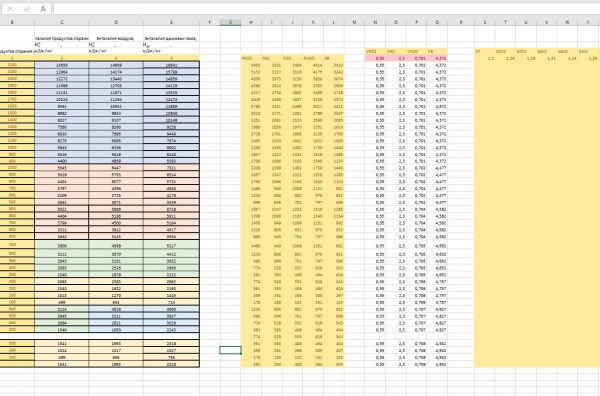Image resolution: width=600 pixels, height=396 pixels.
Task: Select column R header
Action: pyautogui.click(x=461, y=22)
